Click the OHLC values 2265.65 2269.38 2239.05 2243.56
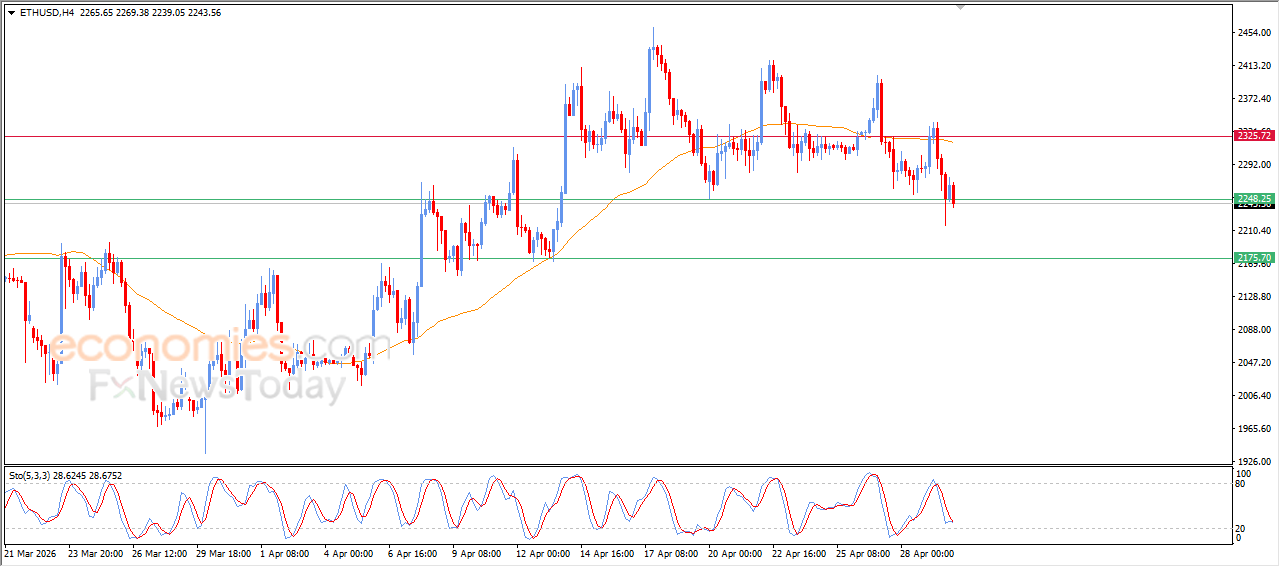Image resolution: width=1280 pixels, height=567 pixels. click(151, 12)
